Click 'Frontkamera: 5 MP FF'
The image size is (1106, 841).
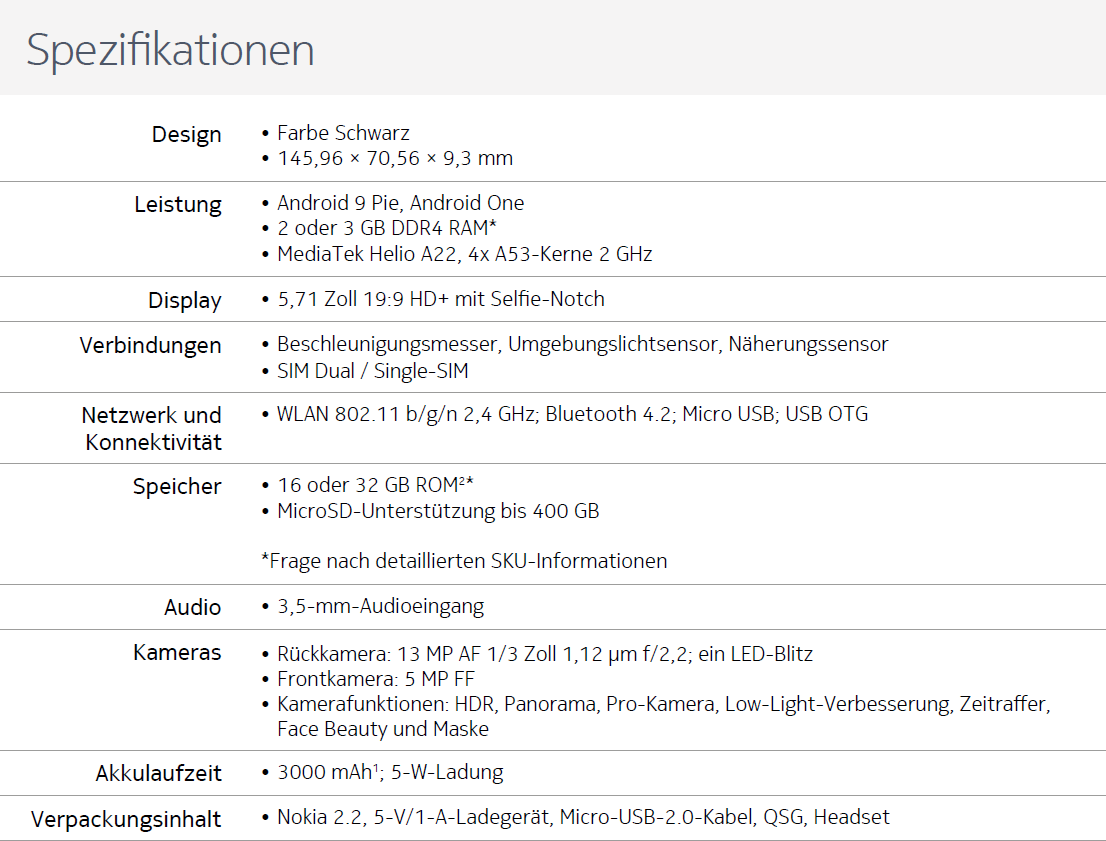376,679
